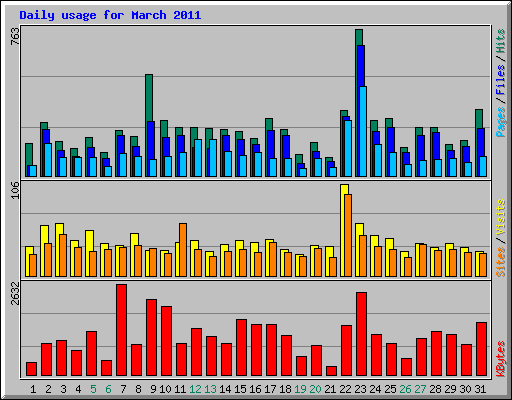512x400 pixels.
Task: Click the orange visits bar for day 11
Action: pos(183,250)
